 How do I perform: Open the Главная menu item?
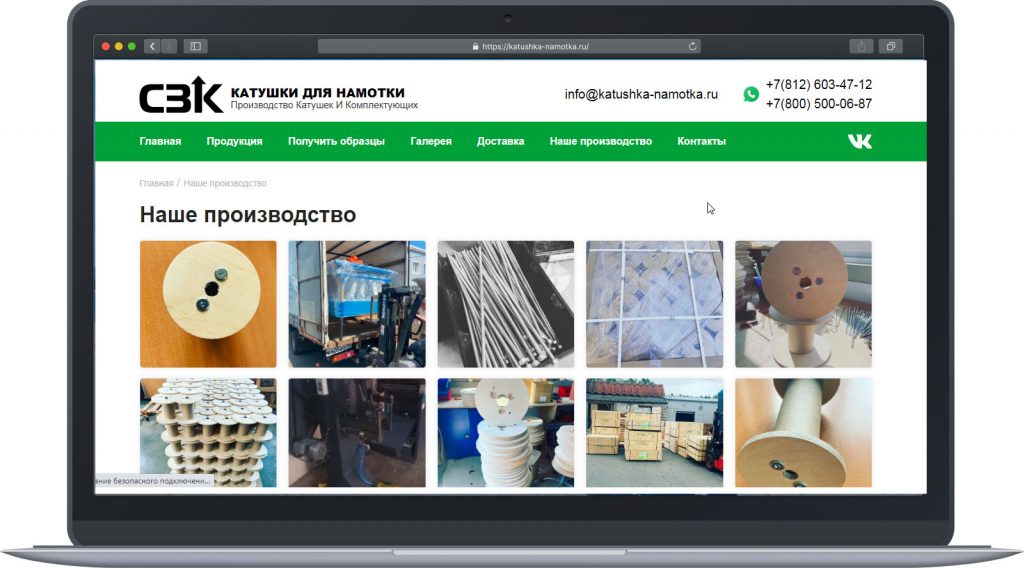[160, 141]
